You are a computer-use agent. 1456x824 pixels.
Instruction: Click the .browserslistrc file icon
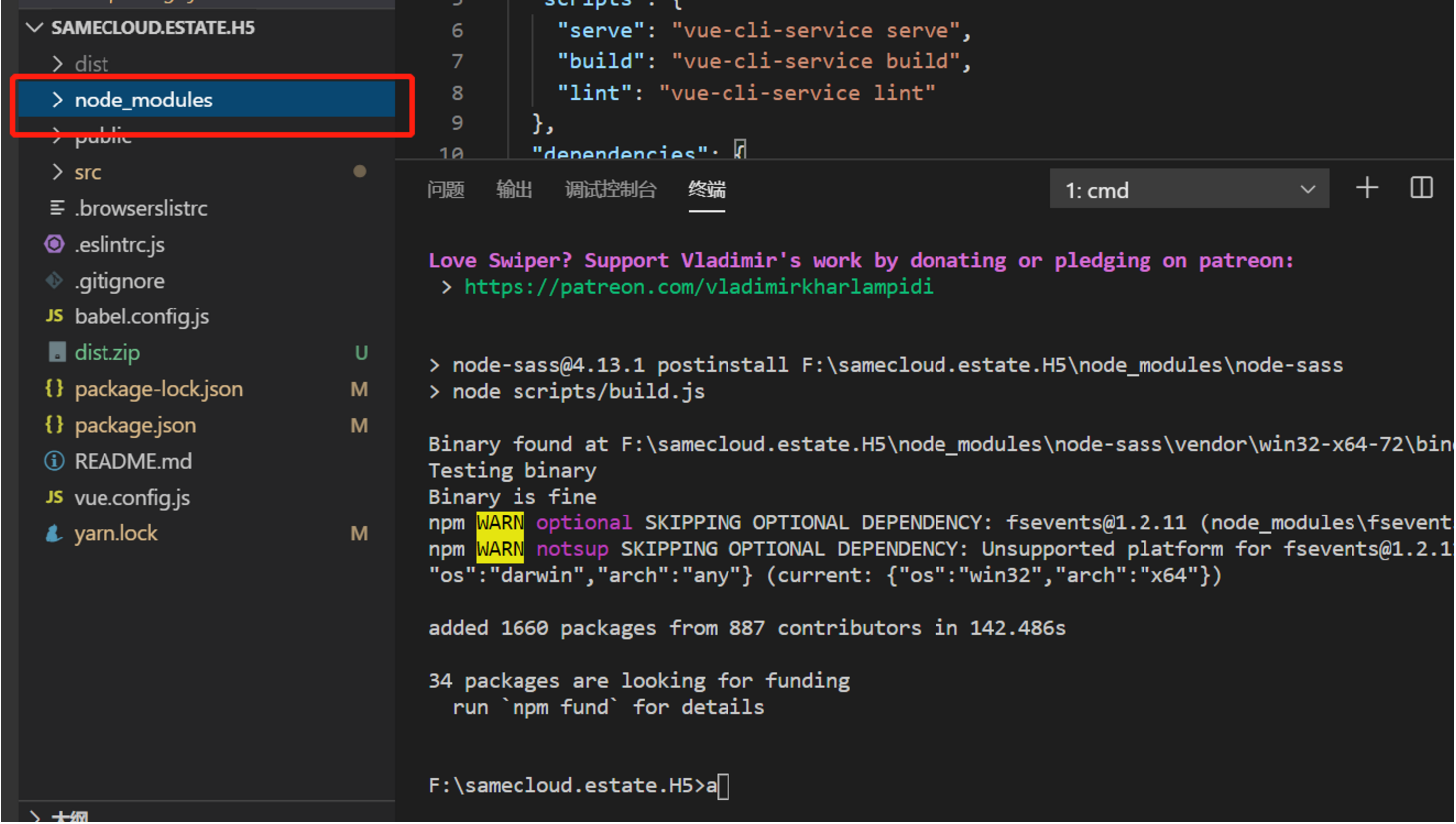pyautogui.click(x=56, y=208)
